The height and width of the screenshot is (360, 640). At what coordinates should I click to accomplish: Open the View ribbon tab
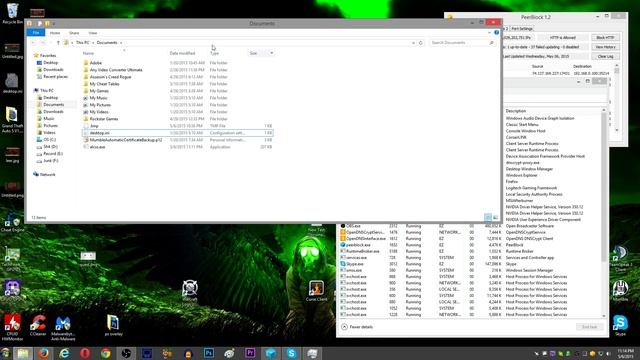(x=93, y=33)
